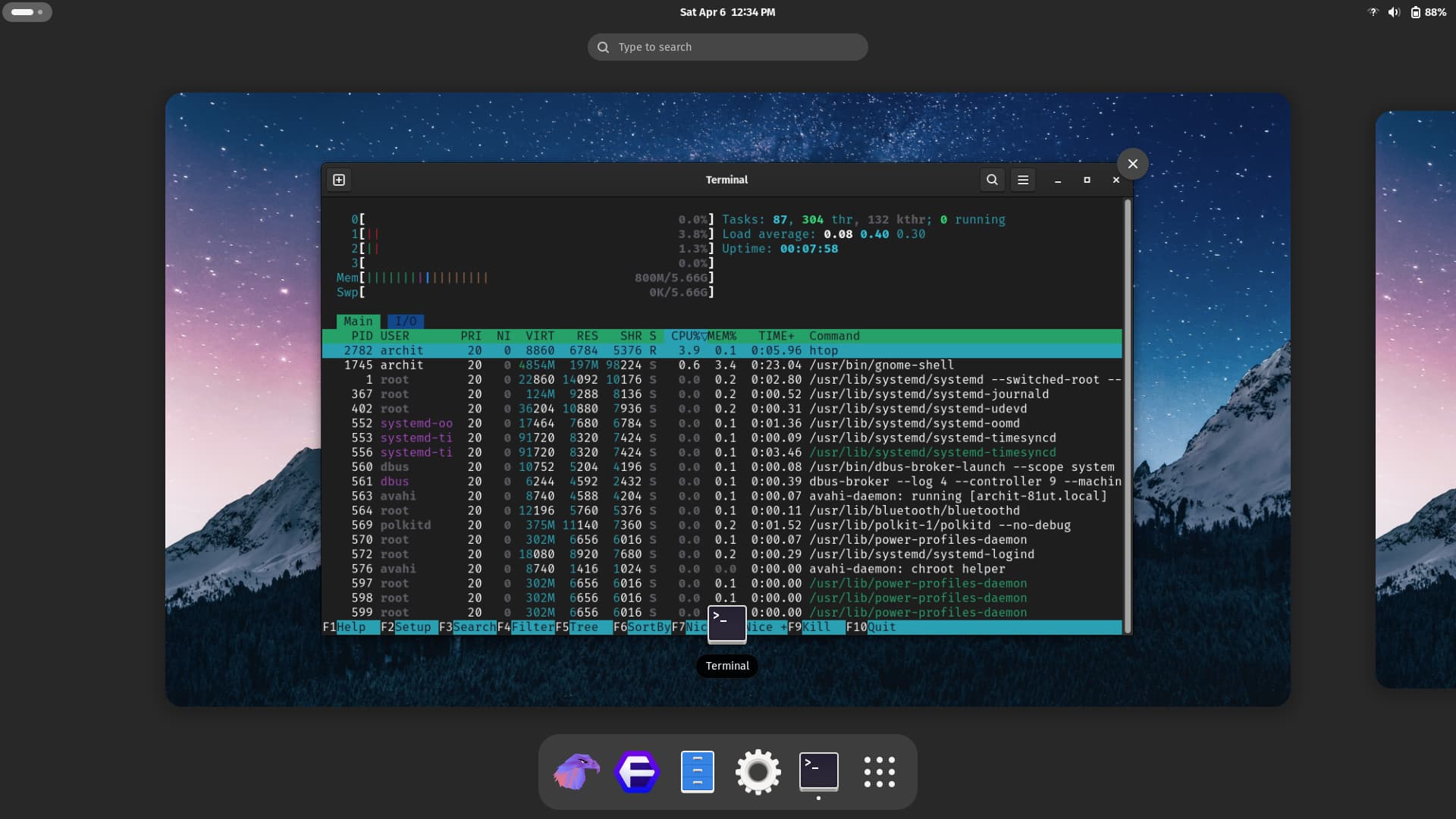Click F9 Kill in htop footer

coord(817,627)
